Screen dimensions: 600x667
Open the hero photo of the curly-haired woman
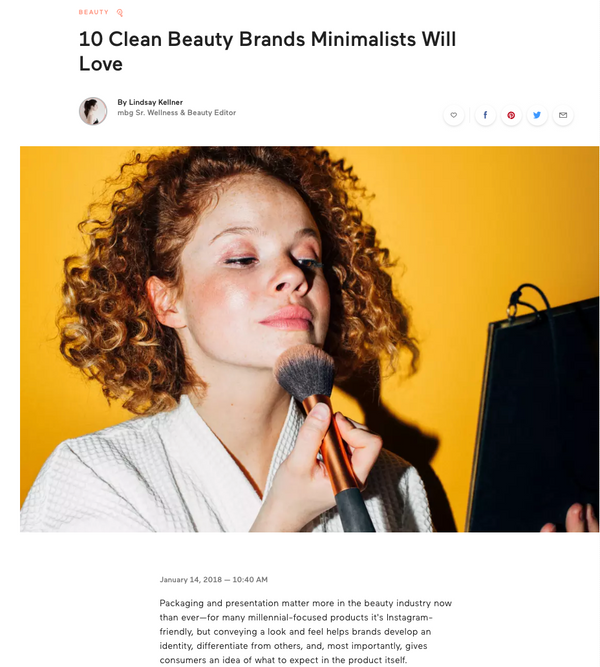click(x=309, y=339)
